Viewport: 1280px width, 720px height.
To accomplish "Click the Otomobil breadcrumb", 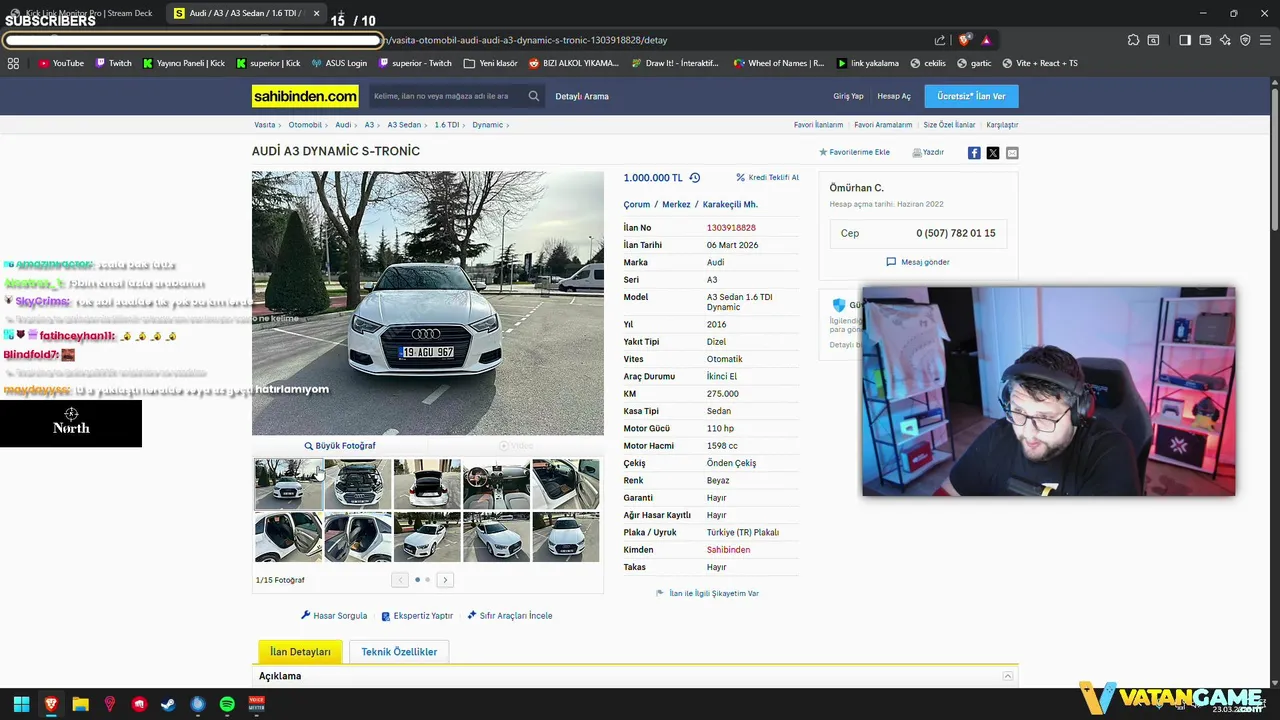I will (305, 125).
